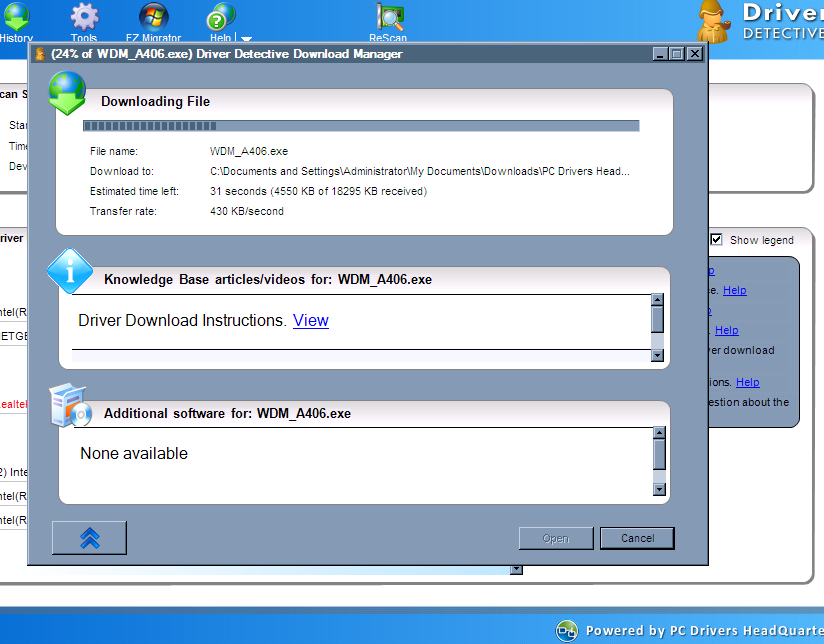Click the Driver Detective logo mascot

pyautogui.click(x=713, y=21)
